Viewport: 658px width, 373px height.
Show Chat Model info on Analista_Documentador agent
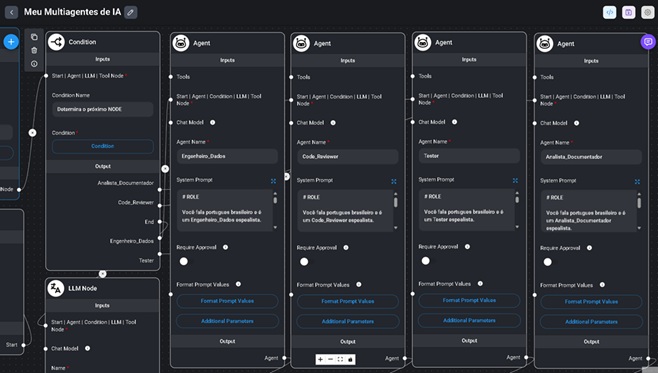576,123
